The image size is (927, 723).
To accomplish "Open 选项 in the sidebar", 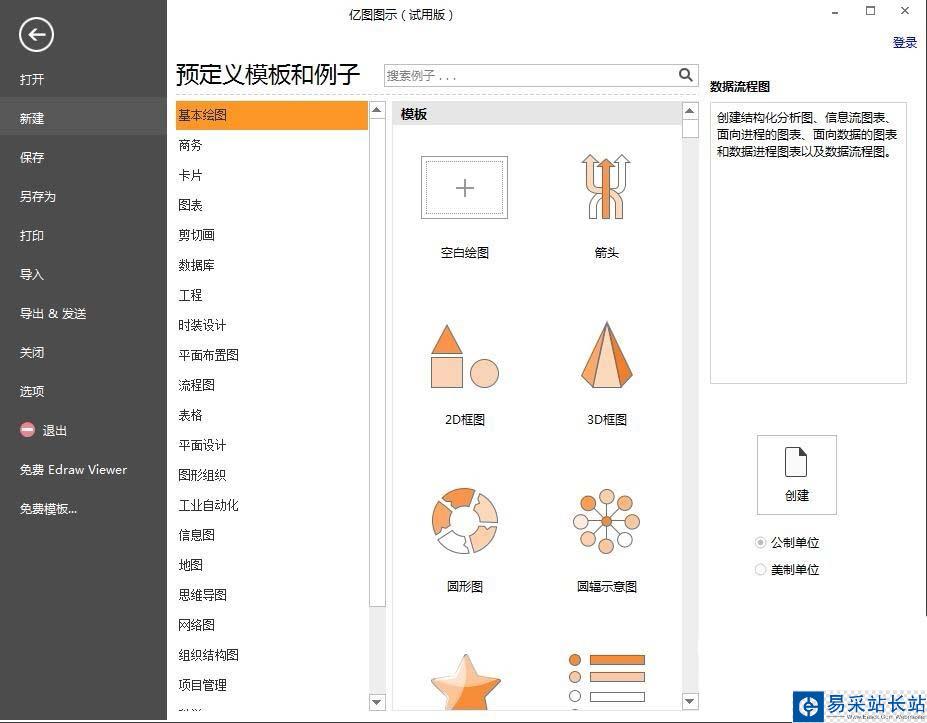I will pyautogui.click(x=32, y=391).
